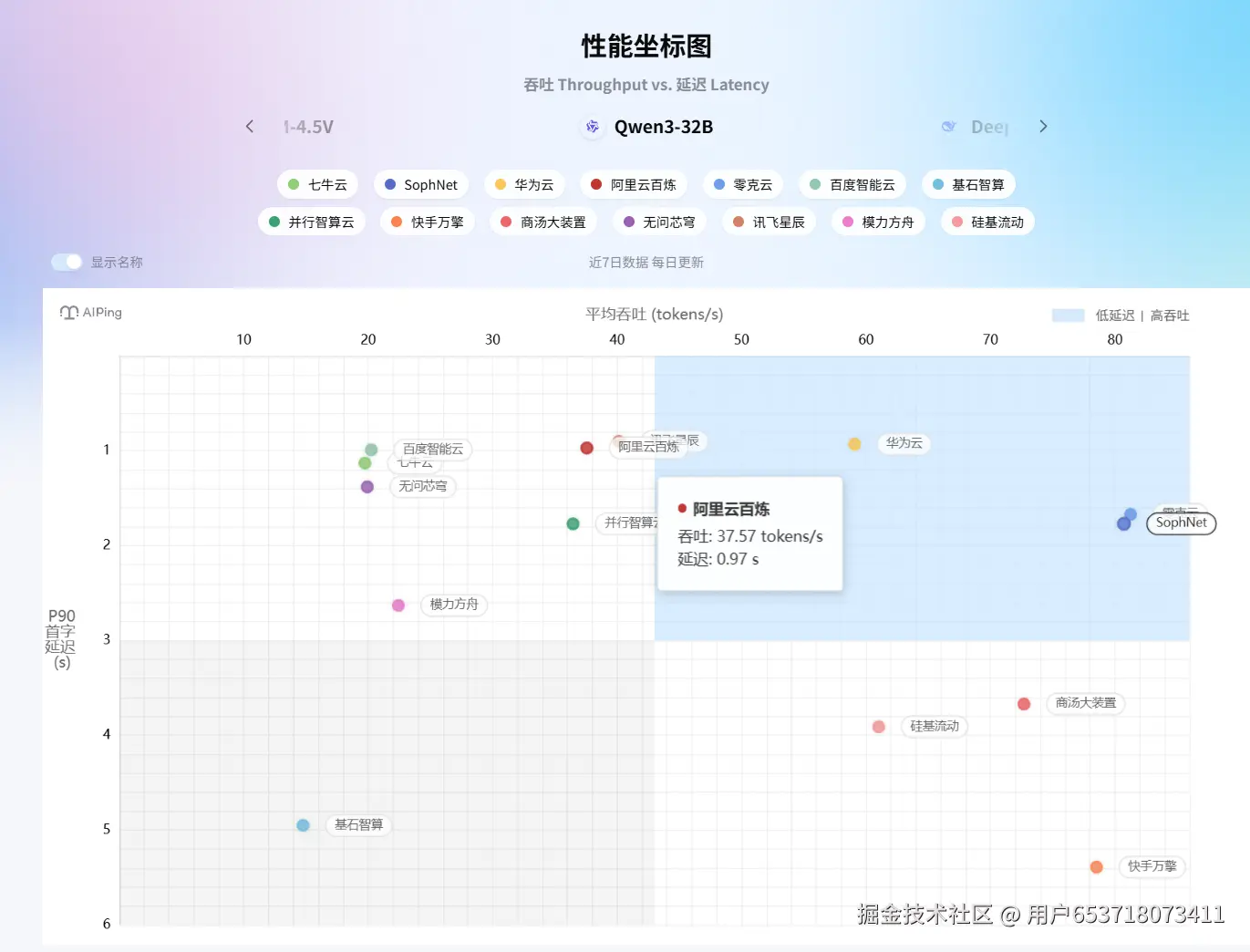This screenshot has height=952, width=1250.
Task: Click the 硅基流动 point label
Action: pyautogui.click(x=935, y=727)
